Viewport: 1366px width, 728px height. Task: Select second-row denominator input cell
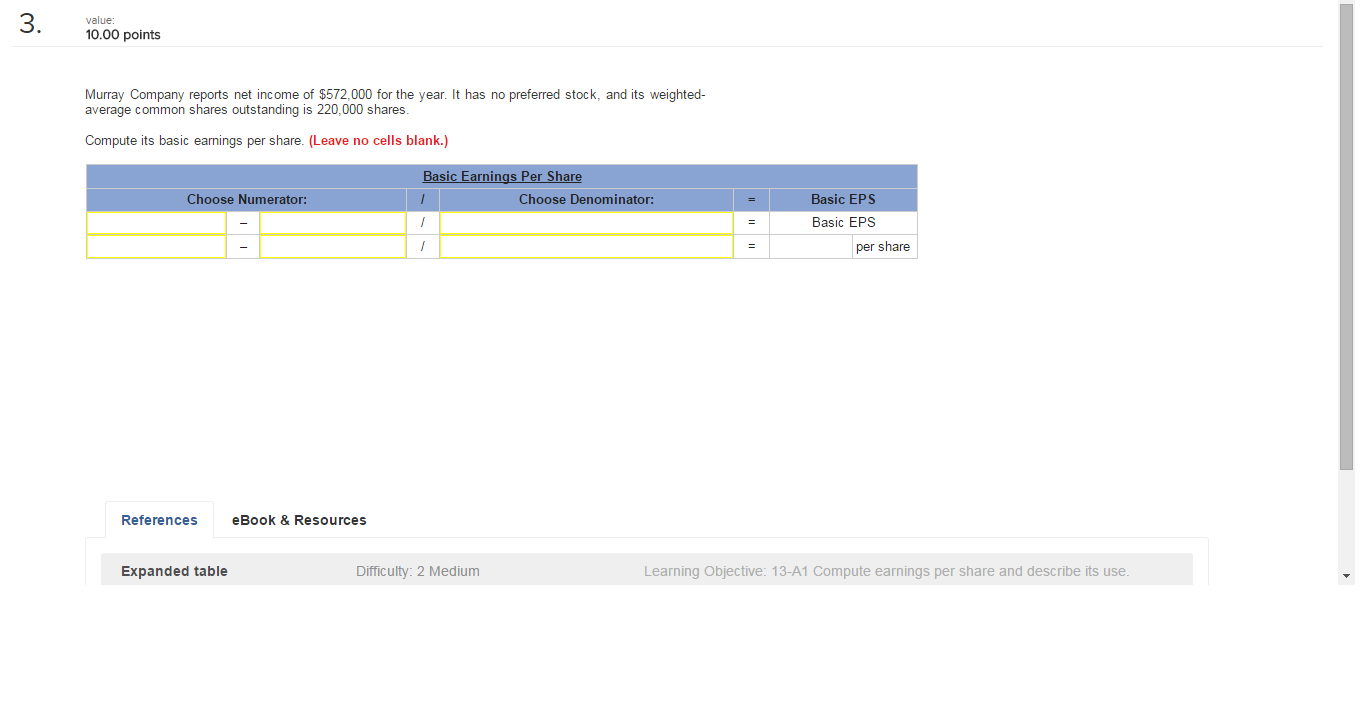coord(586,247)
